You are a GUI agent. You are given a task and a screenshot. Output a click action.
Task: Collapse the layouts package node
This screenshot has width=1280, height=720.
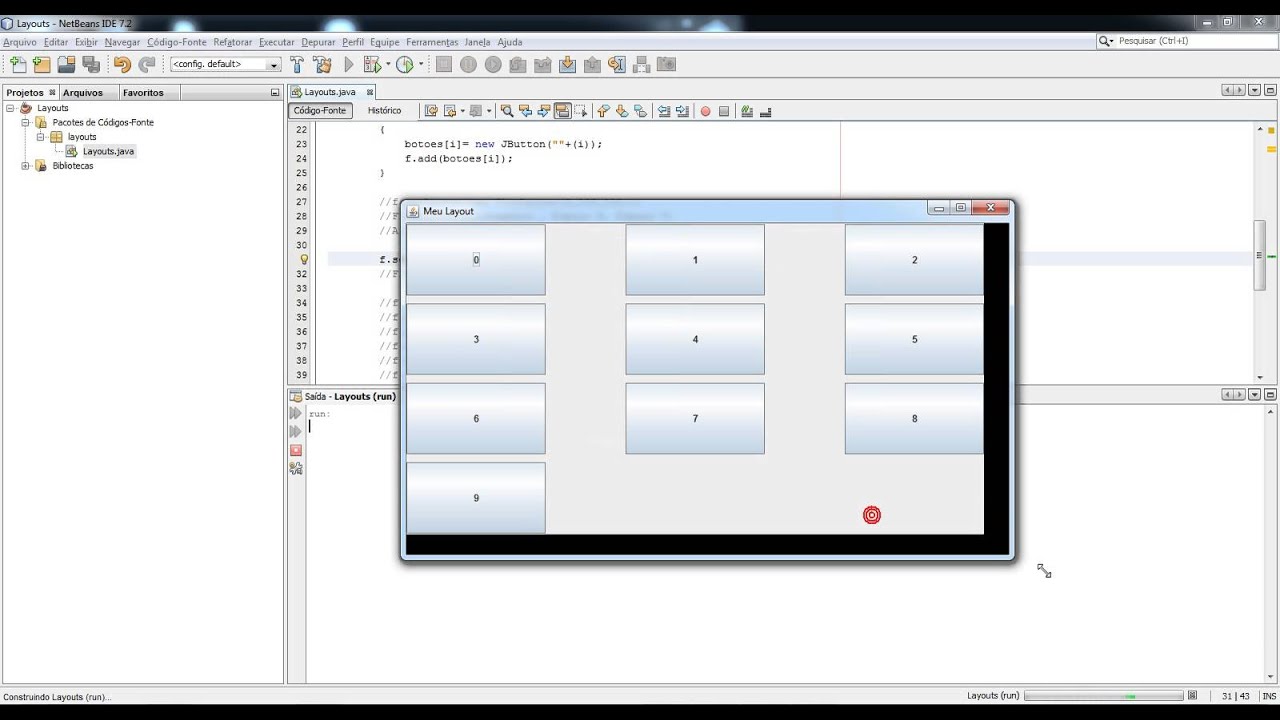pyautogui.click(x=41, y=137)
